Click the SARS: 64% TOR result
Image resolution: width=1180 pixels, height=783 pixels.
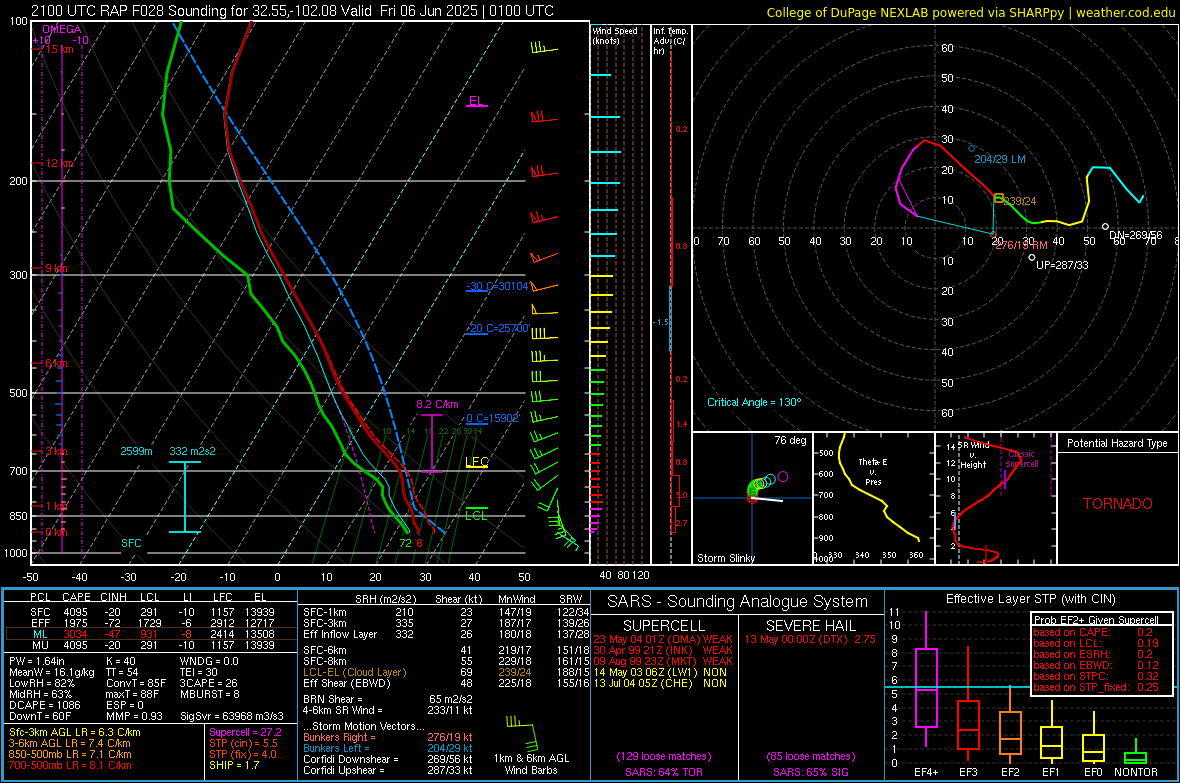point(664,772)
